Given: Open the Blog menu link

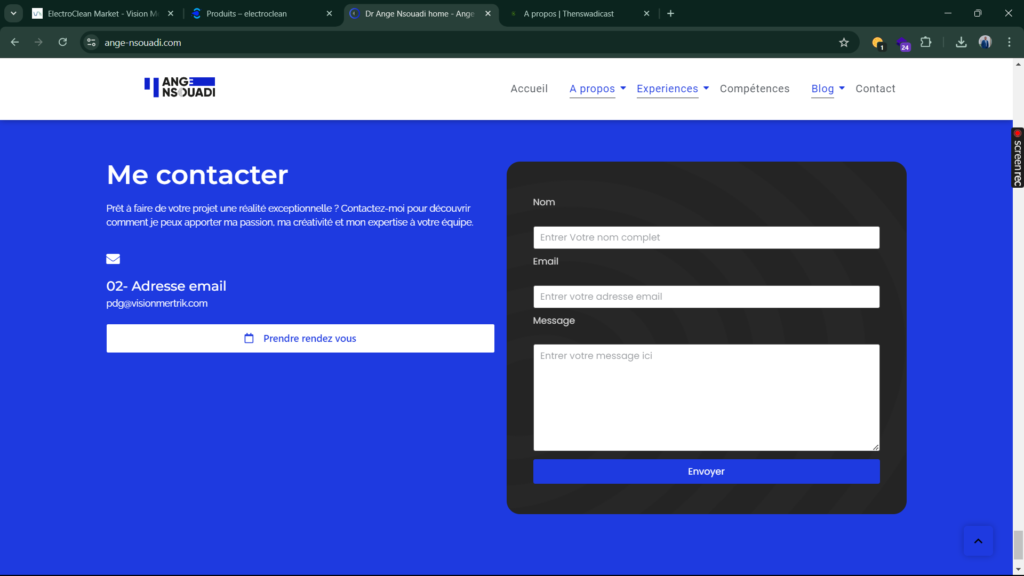Looking at the screenshot, I should [822, 89].
